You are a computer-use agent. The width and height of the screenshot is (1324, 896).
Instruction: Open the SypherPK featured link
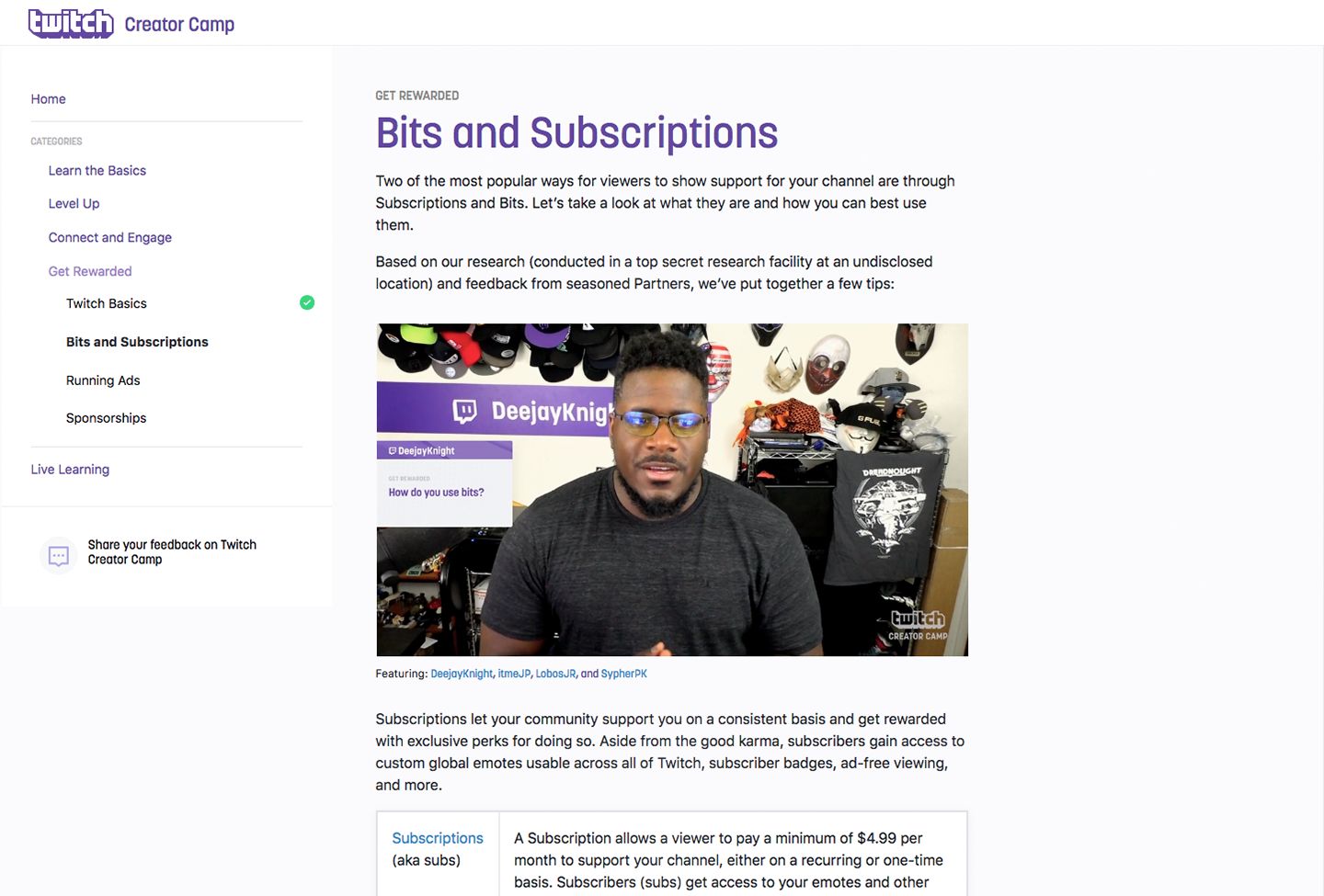[x=624, y=674]
